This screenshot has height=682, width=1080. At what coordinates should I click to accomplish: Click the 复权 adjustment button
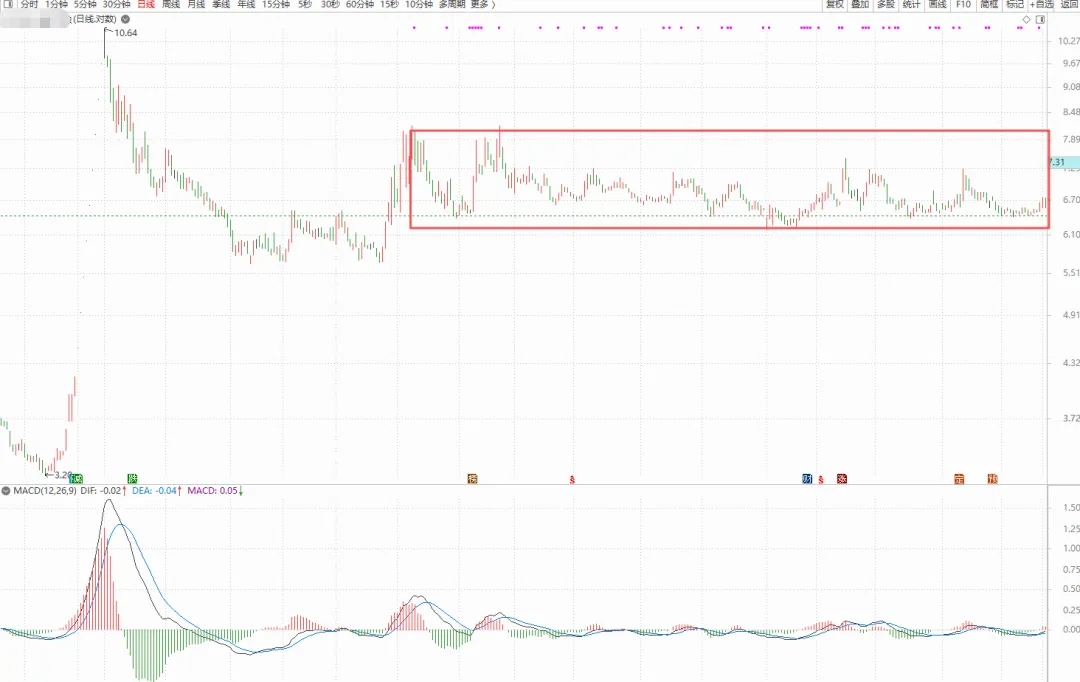[835, 4]
